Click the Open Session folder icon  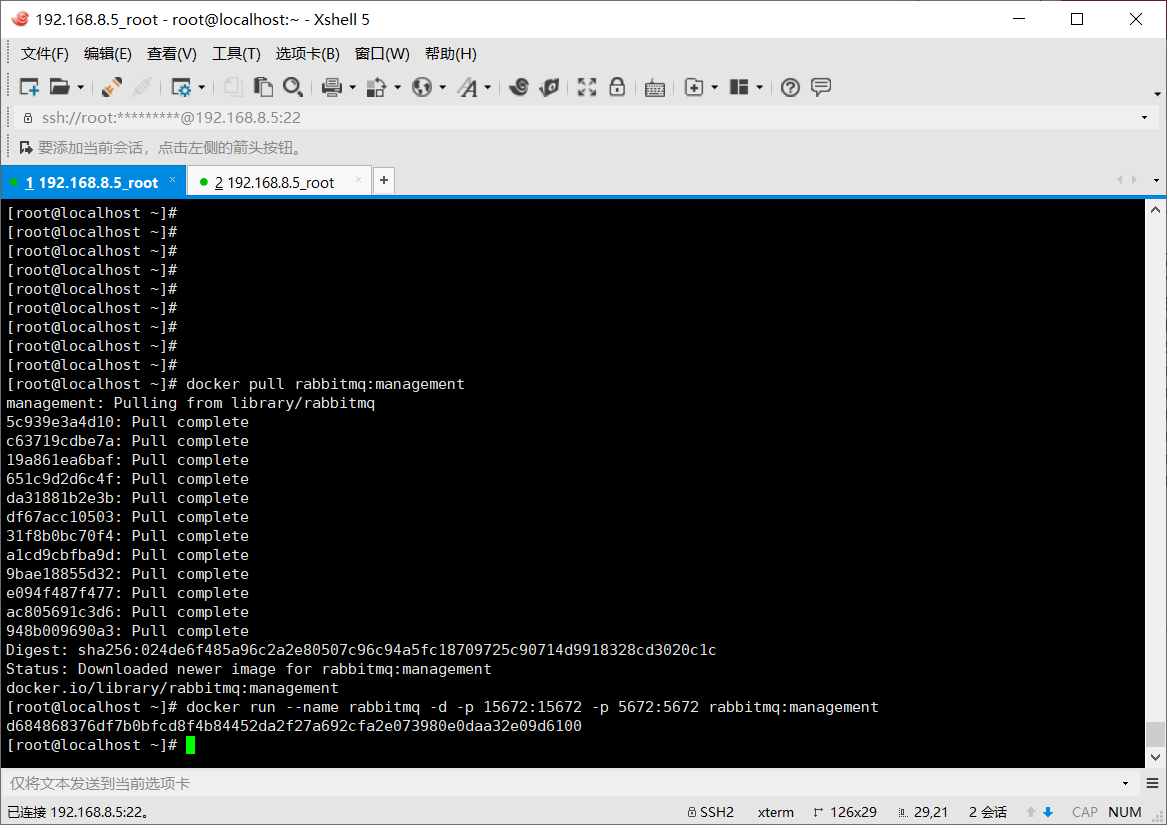tap(60, 87)
